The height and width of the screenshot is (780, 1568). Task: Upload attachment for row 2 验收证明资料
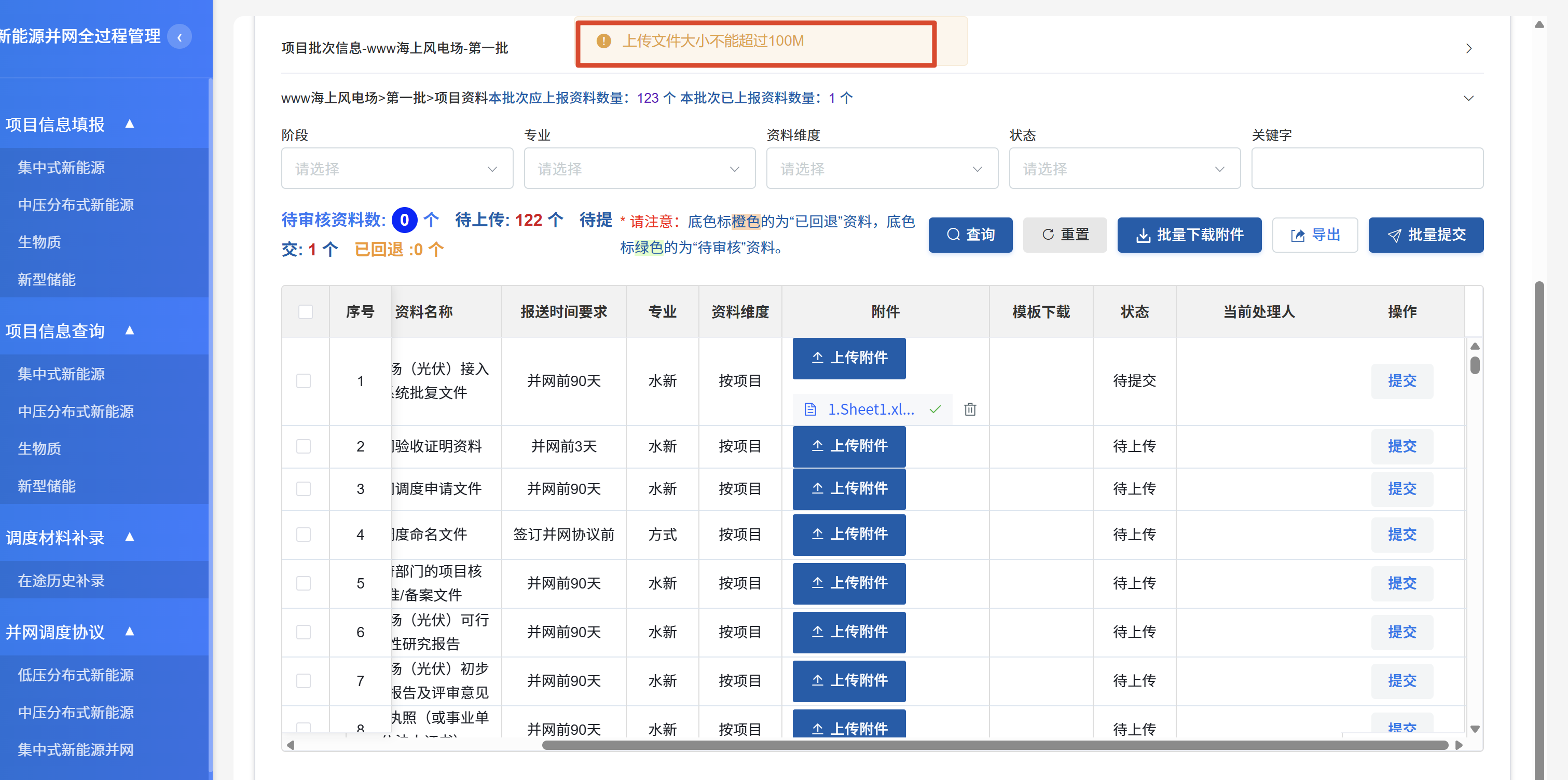(x=848, y=446)
